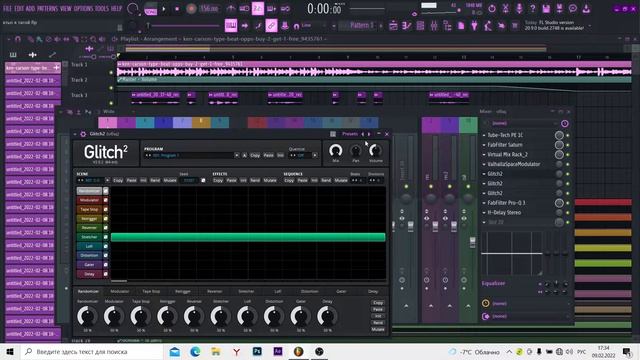Open the Piano roll view icon
The height and width of the screenshot is (360, 640).
tap(407, 26)
